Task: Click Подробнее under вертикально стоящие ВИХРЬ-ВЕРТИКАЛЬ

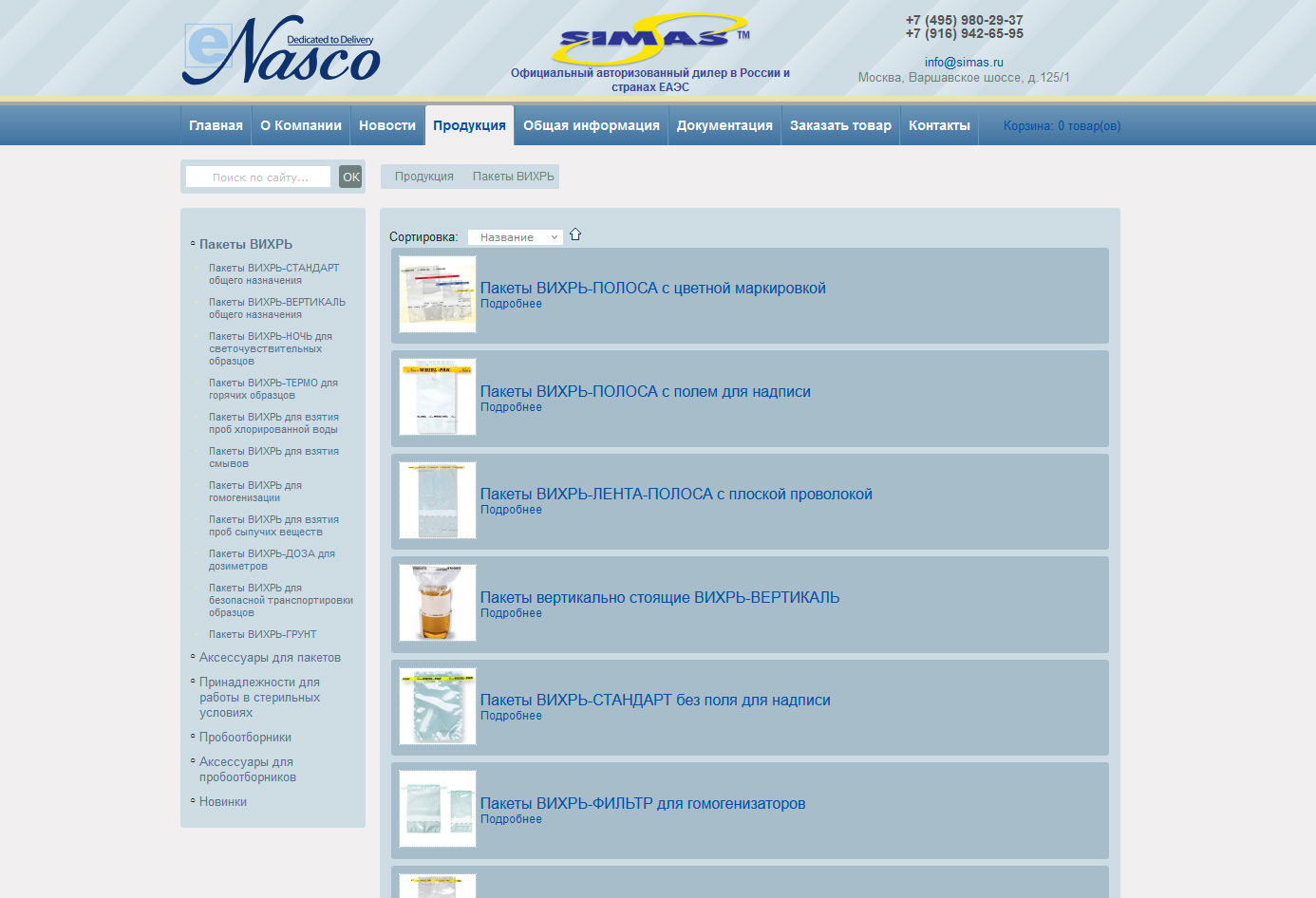Action: (x=511, y=613)
